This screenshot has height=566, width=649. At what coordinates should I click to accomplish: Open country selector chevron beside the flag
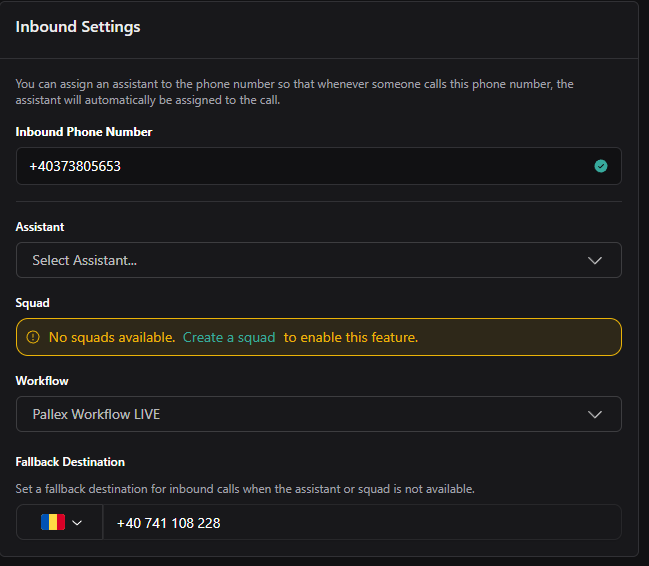[77, 523]
